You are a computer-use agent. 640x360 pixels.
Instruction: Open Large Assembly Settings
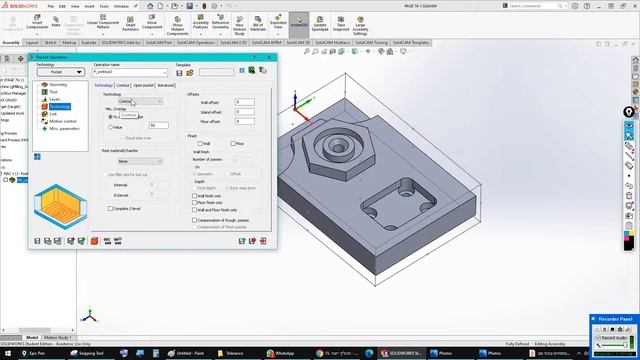[x=360, y=26]
